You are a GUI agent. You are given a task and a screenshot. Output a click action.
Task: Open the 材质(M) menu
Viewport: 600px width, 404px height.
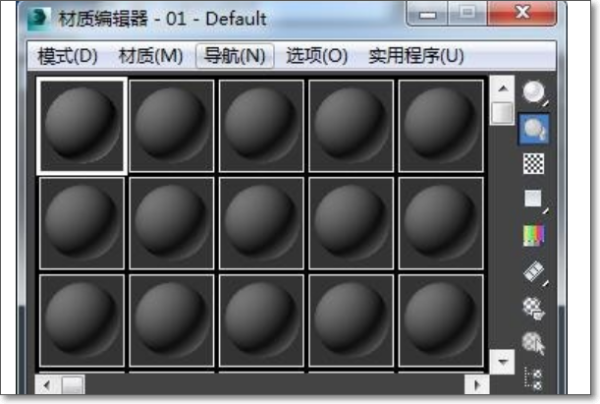pos(151,56)
